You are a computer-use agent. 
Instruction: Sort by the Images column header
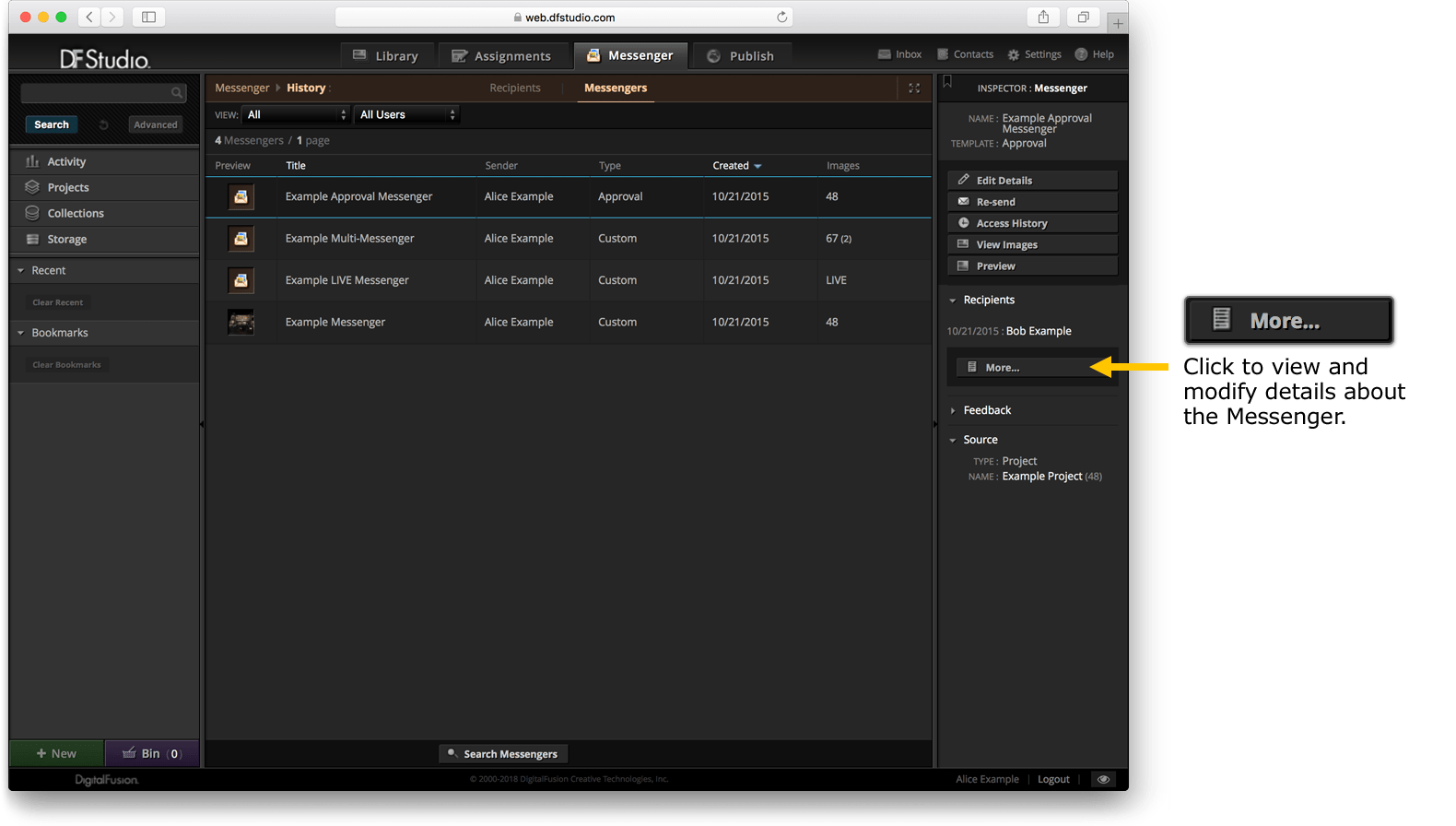pos(842,166)
